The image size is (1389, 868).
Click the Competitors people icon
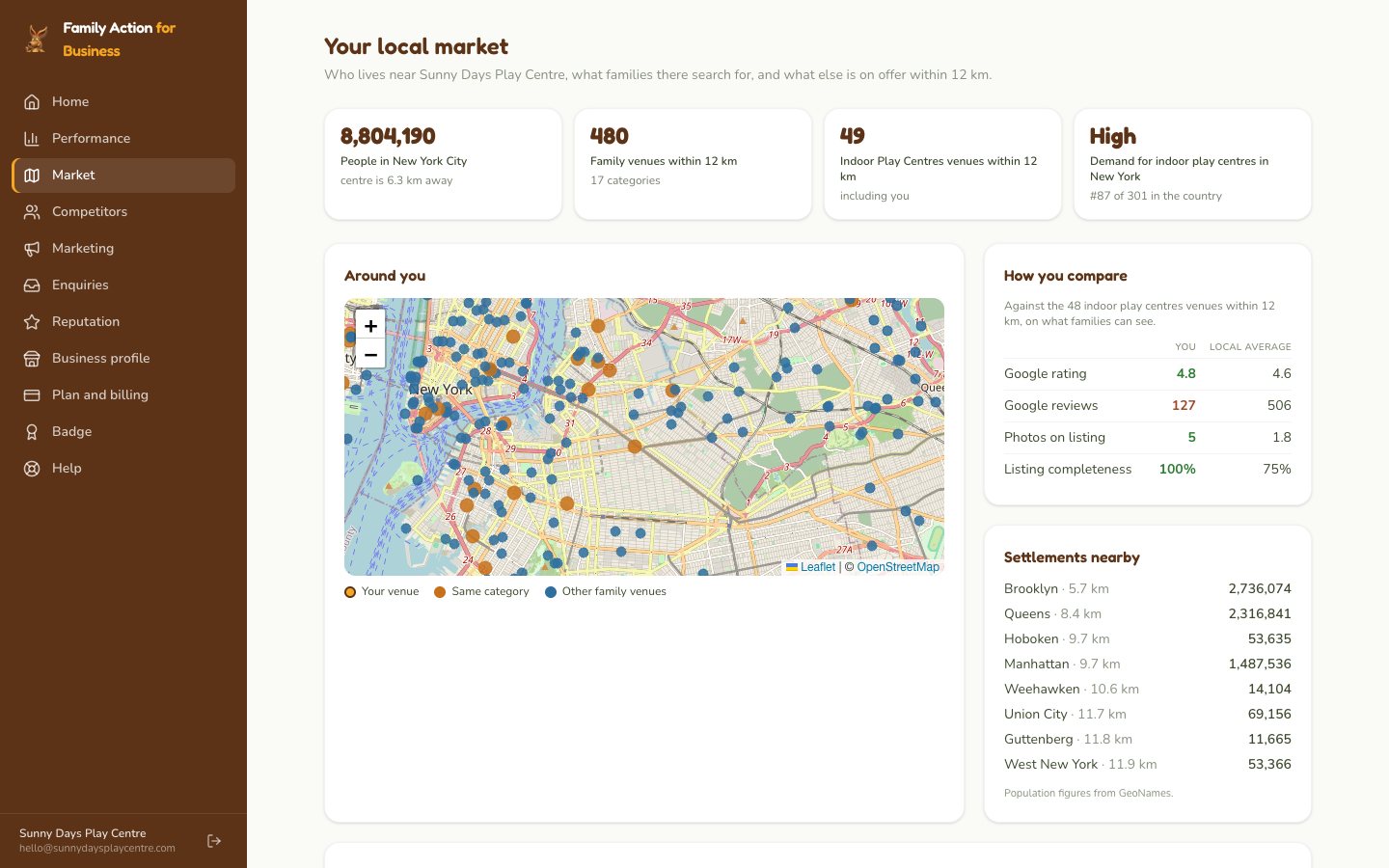32,211
